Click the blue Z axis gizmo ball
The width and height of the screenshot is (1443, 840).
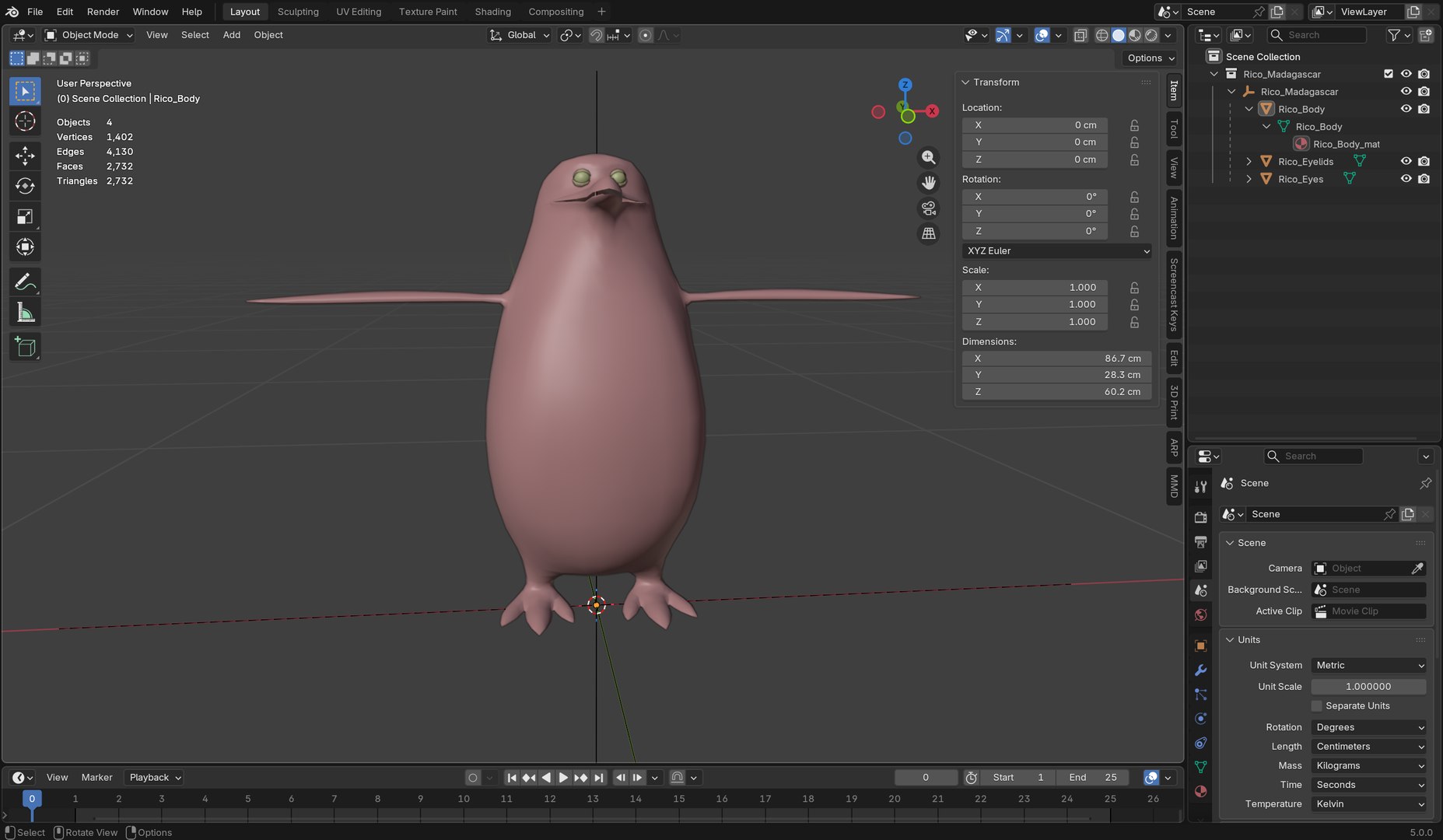click(x=905, y=85)
